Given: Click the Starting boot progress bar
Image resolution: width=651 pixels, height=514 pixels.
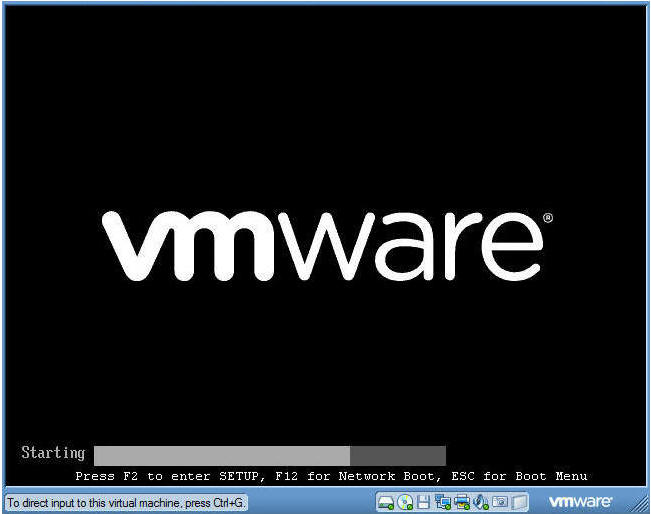Looking at the screenshot, I should pyautogui.click(x=270, y=456).
